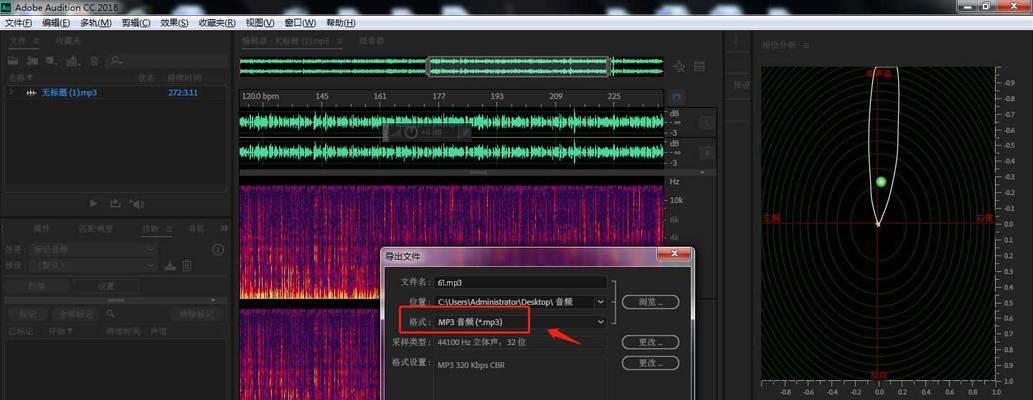Click the 设置 button in diagnostics panel
This screenshot has height=400, width=1033.
(105, 286)
